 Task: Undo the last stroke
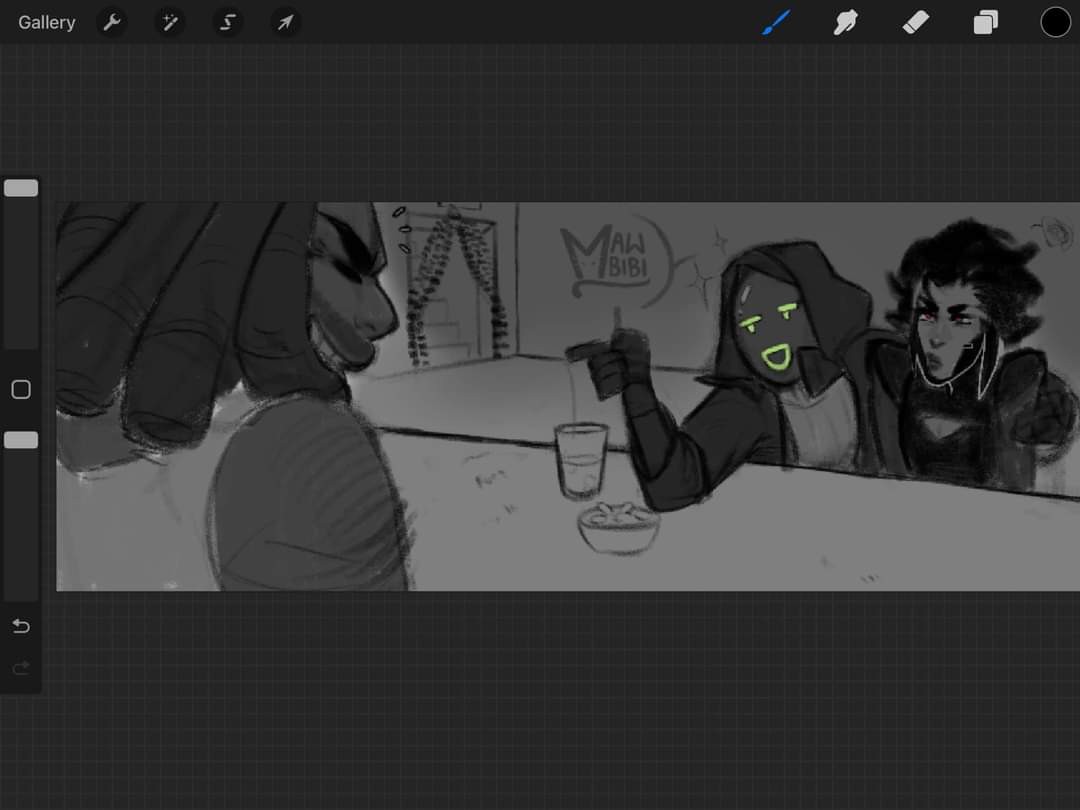click(x=21, y=625)
